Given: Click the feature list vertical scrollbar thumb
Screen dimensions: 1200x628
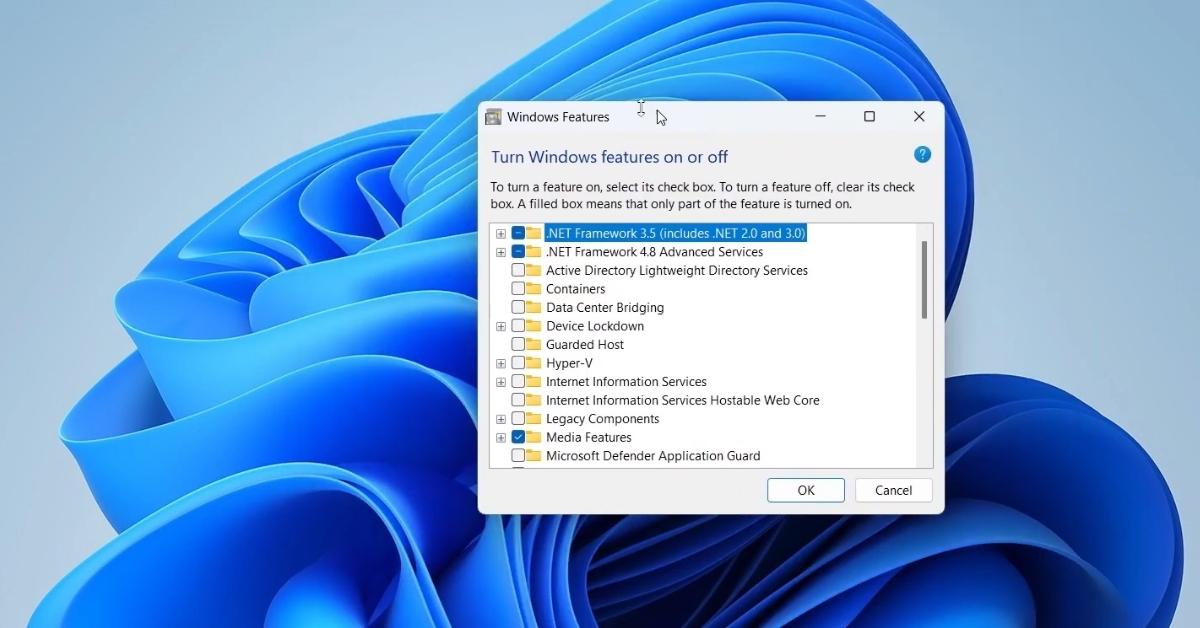Looking at the screenshot, I should coord(924,280).
